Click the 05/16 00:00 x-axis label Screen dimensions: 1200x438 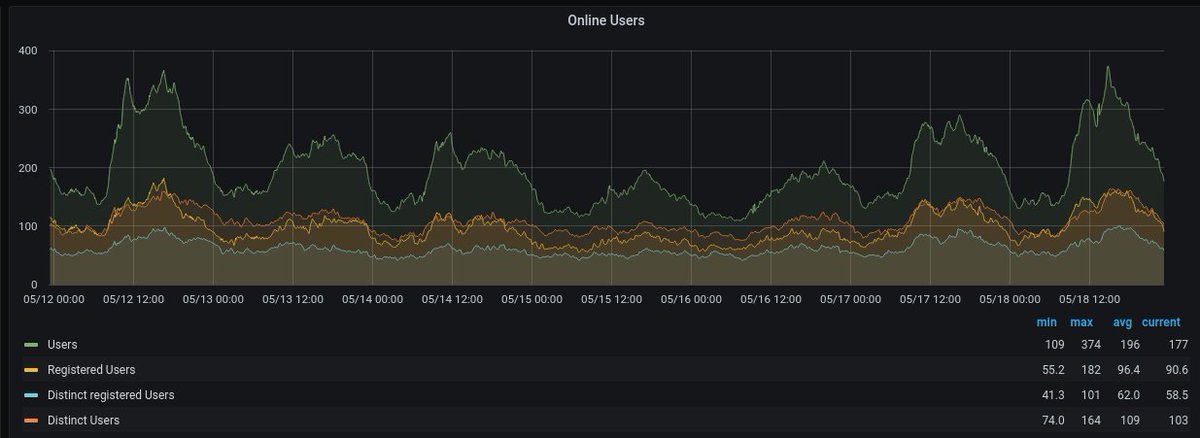click(691, 298)
